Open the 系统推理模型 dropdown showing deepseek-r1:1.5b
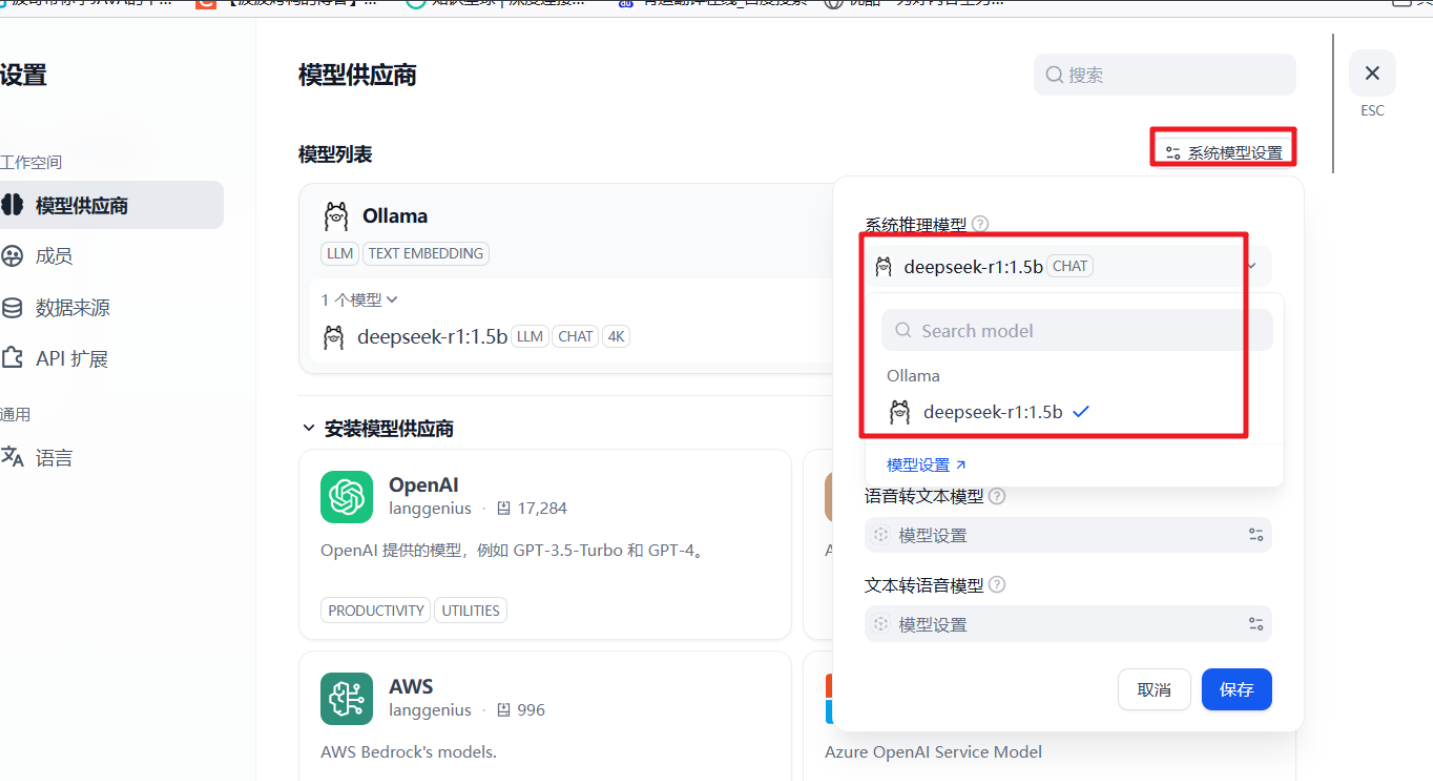The width and height of the screenshot is (1433, 781). click(x=1068, y=266)
